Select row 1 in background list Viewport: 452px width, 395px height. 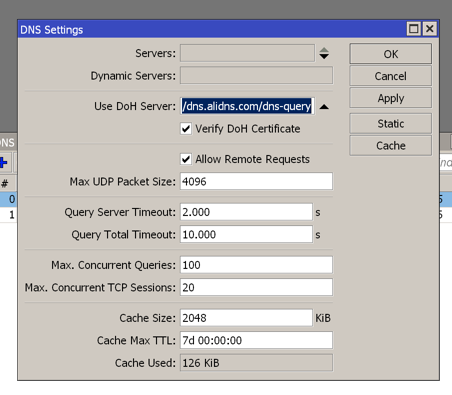click(9, 214)
